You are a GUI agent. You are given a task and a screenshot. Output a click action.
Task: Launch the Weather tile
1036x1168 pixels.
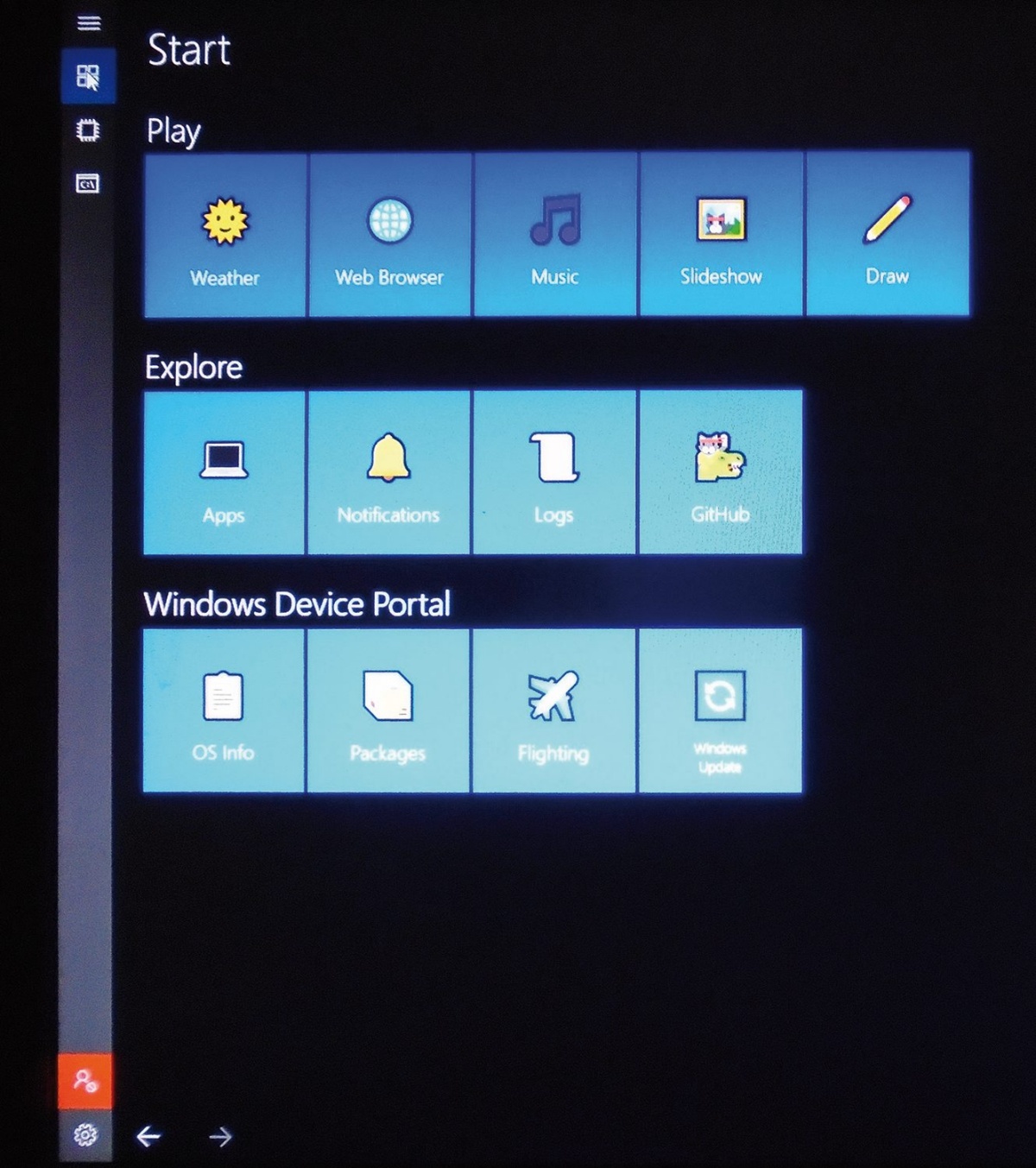pyautogui.click(x=225, y=236)
